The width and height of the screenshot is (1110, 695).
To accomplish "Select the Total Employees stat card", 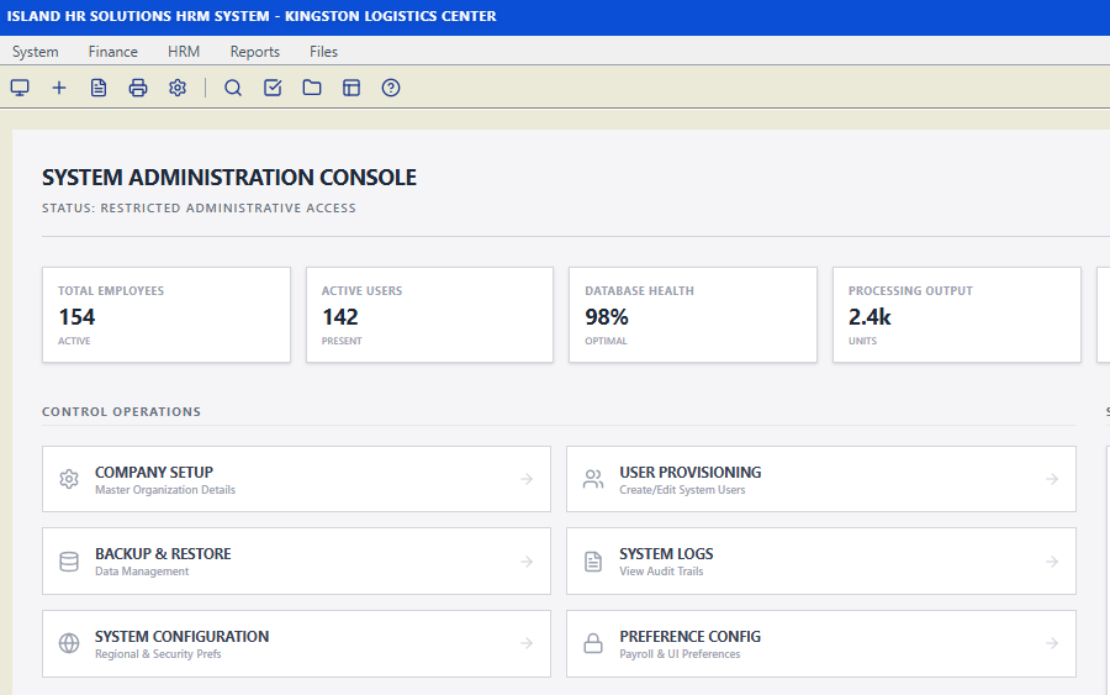I will [166, 315].
